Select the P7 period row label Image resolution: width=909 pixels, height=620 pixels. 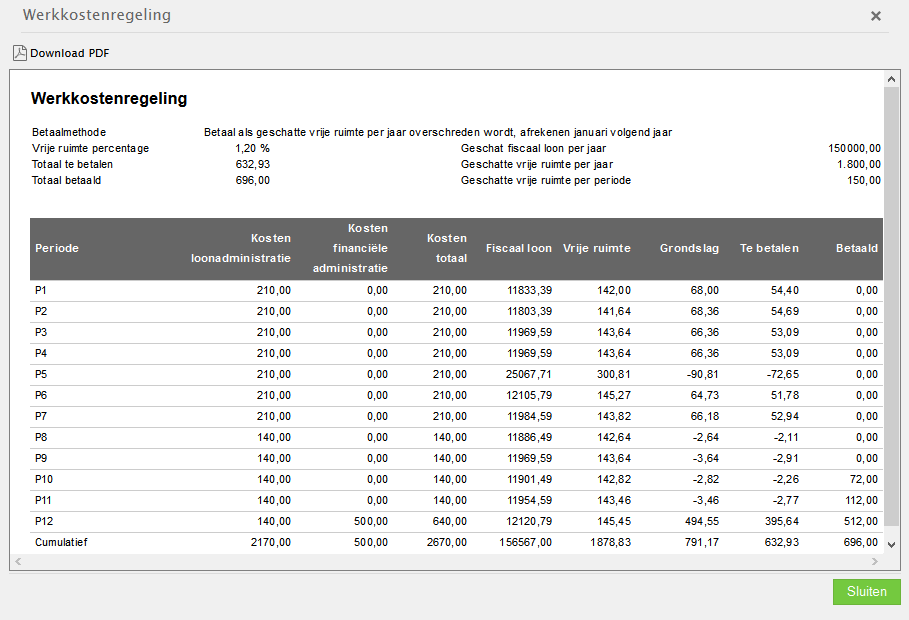[41, 416]
